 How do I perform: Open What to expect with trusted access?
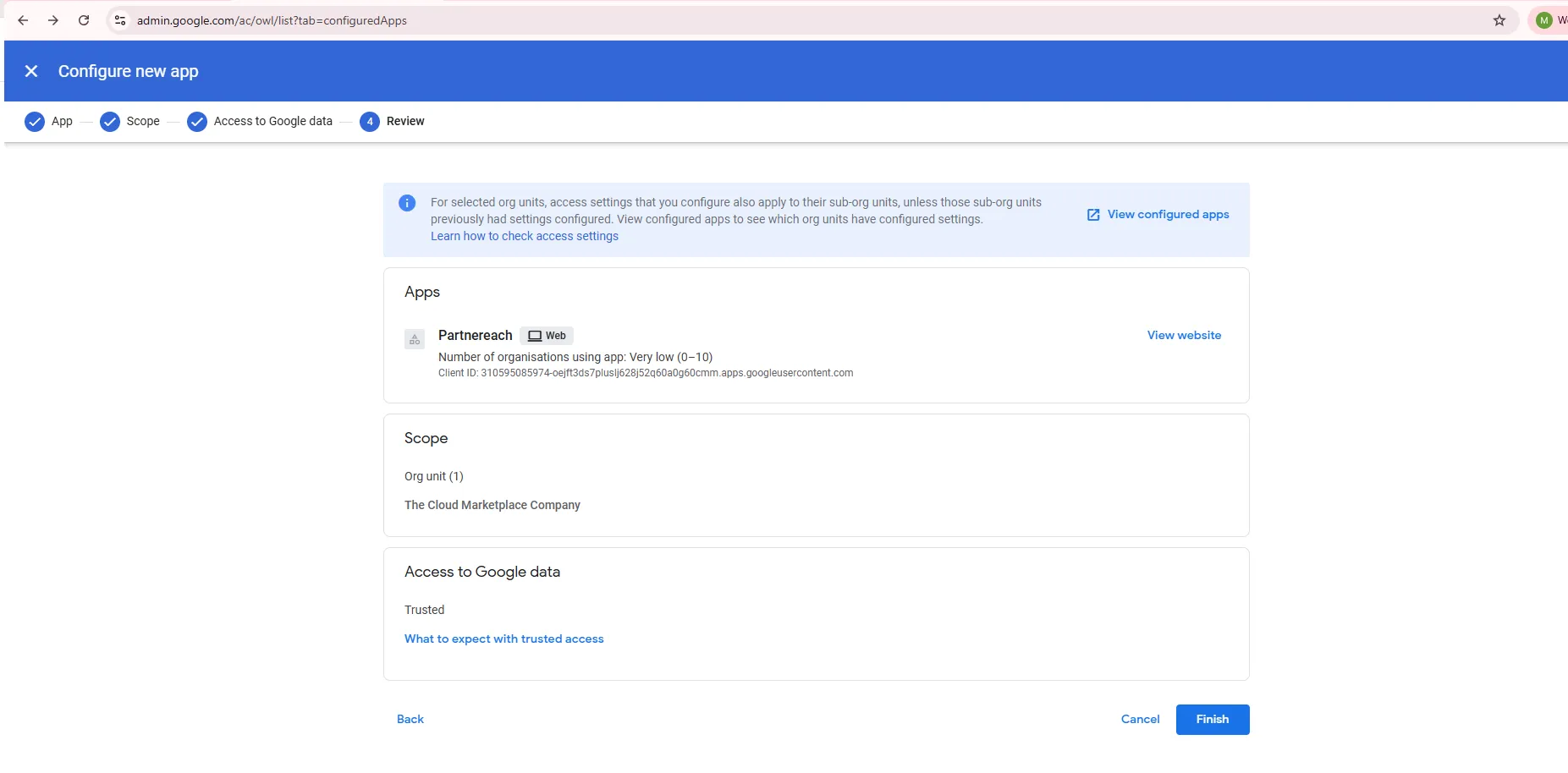[504, 639]
